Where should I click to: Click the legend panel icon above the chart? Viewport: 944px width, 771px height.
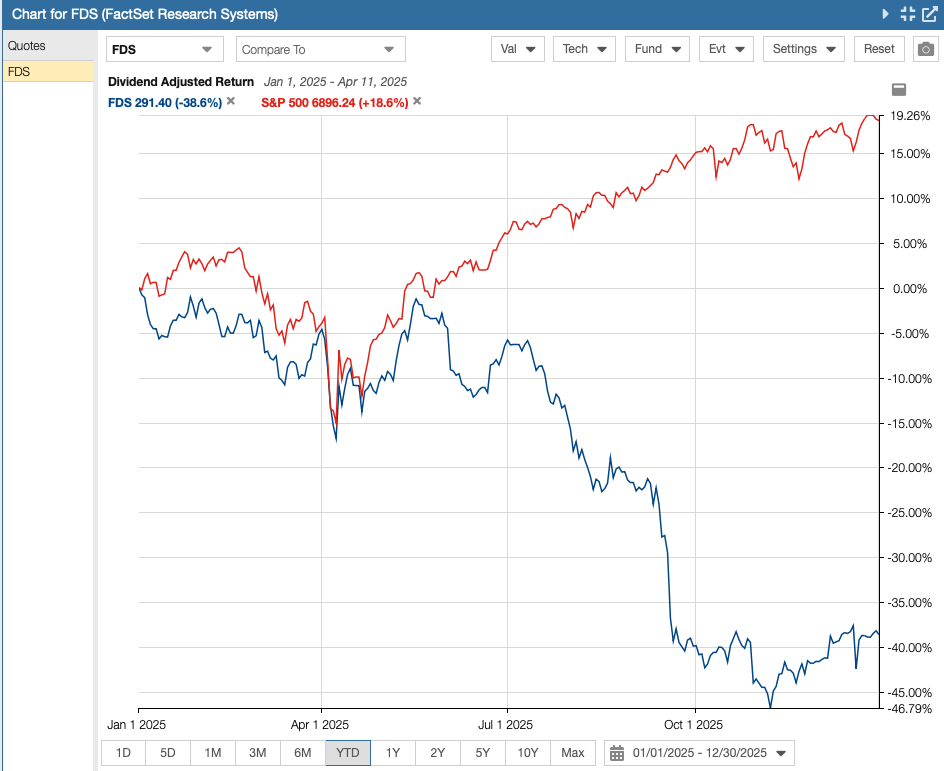pos(898,89)
